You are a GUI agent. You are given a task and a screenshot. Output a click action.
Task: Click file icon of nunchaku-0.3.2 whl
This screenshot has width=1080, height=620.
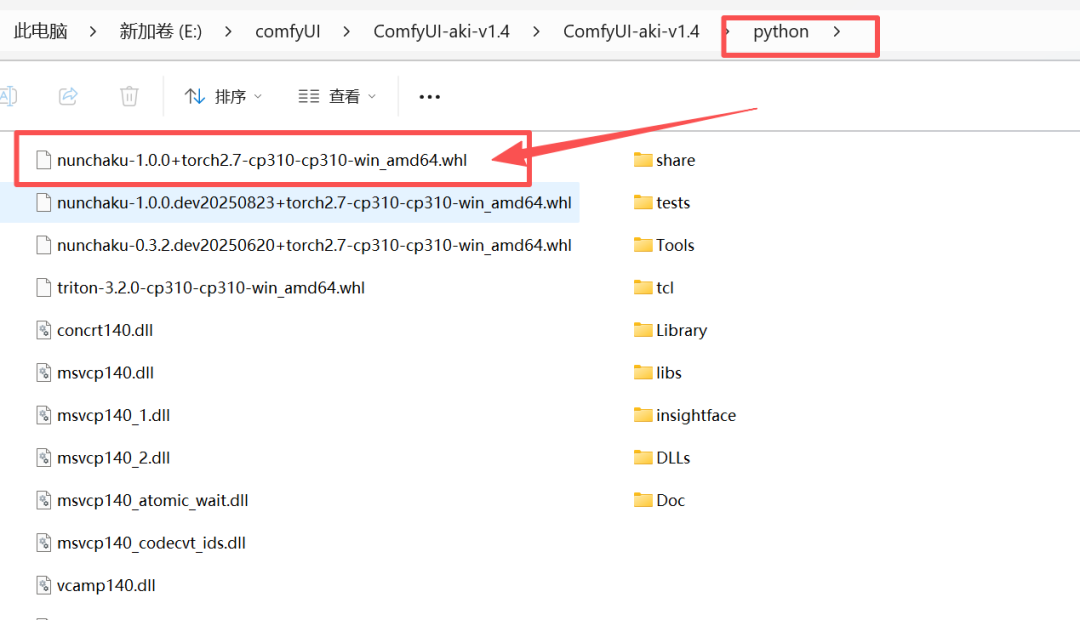[x=43, y=245]
